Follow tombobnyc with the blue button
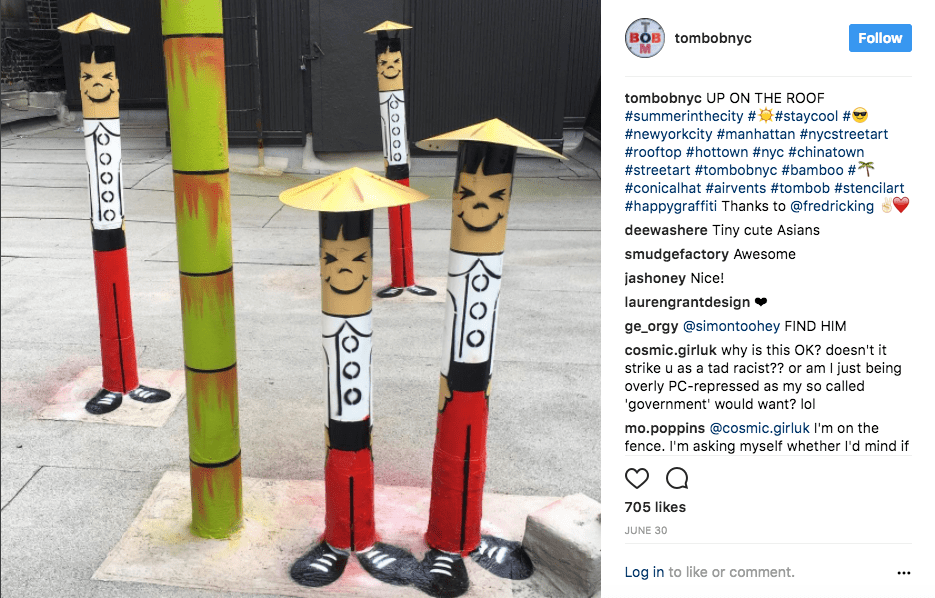The width and height of the screenshot is (935, 598). pos(880,38)
